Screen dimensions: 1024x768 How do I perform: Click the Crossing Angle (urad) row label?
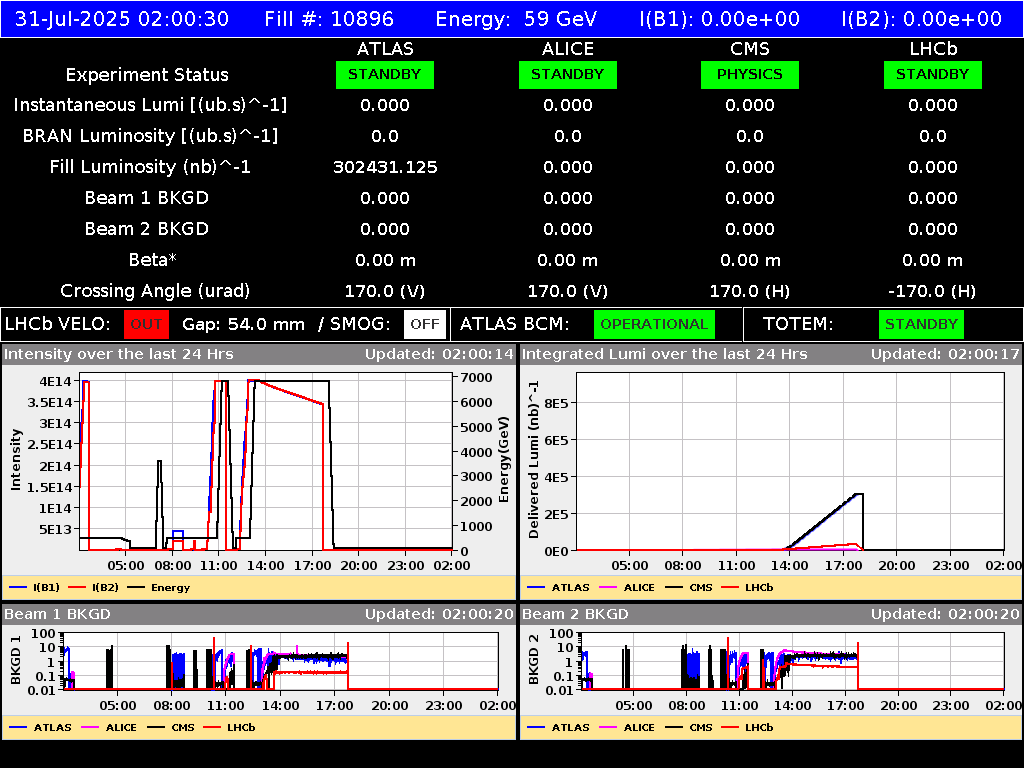(x=155, y=291)
